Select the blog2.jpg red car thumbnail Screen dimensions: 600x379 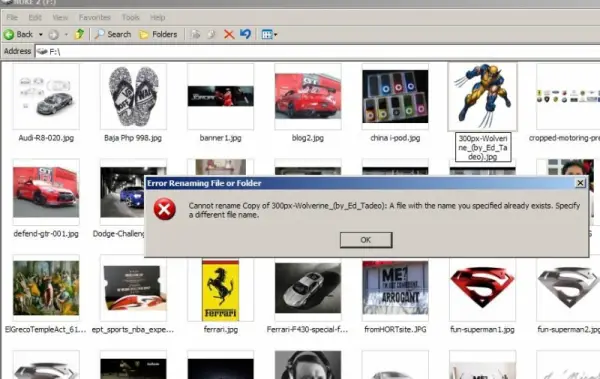pyautogui.click(x=308, y=96)
